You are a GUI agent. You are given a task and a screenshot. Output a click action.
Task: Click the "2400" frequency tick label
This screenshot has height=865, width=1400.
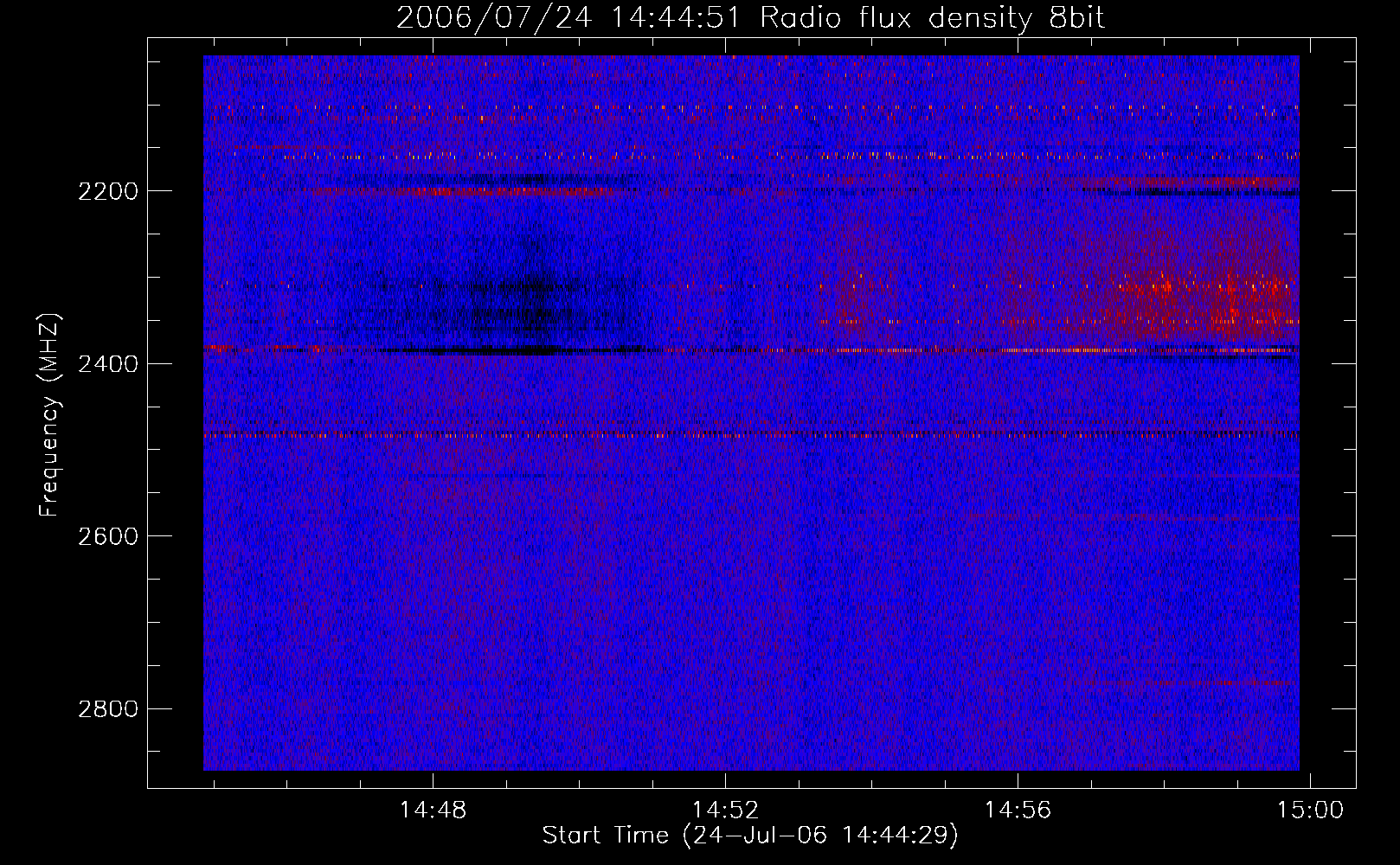point(108,364)
